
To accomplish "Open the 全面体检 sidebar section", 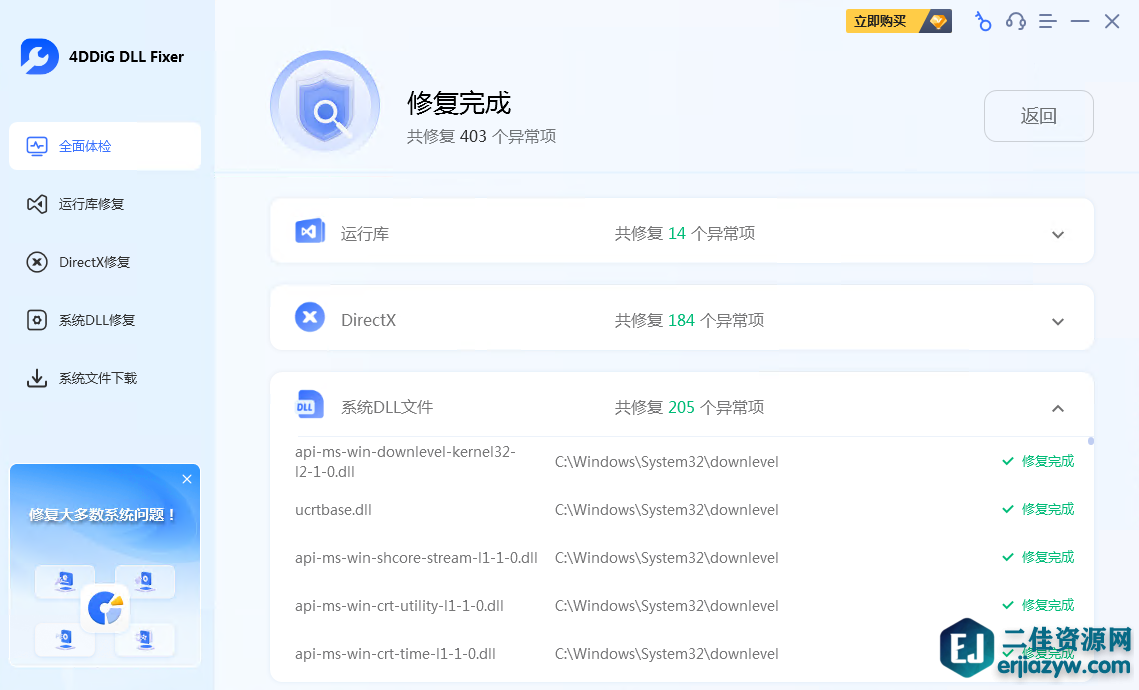I will (x=105, y=146).
